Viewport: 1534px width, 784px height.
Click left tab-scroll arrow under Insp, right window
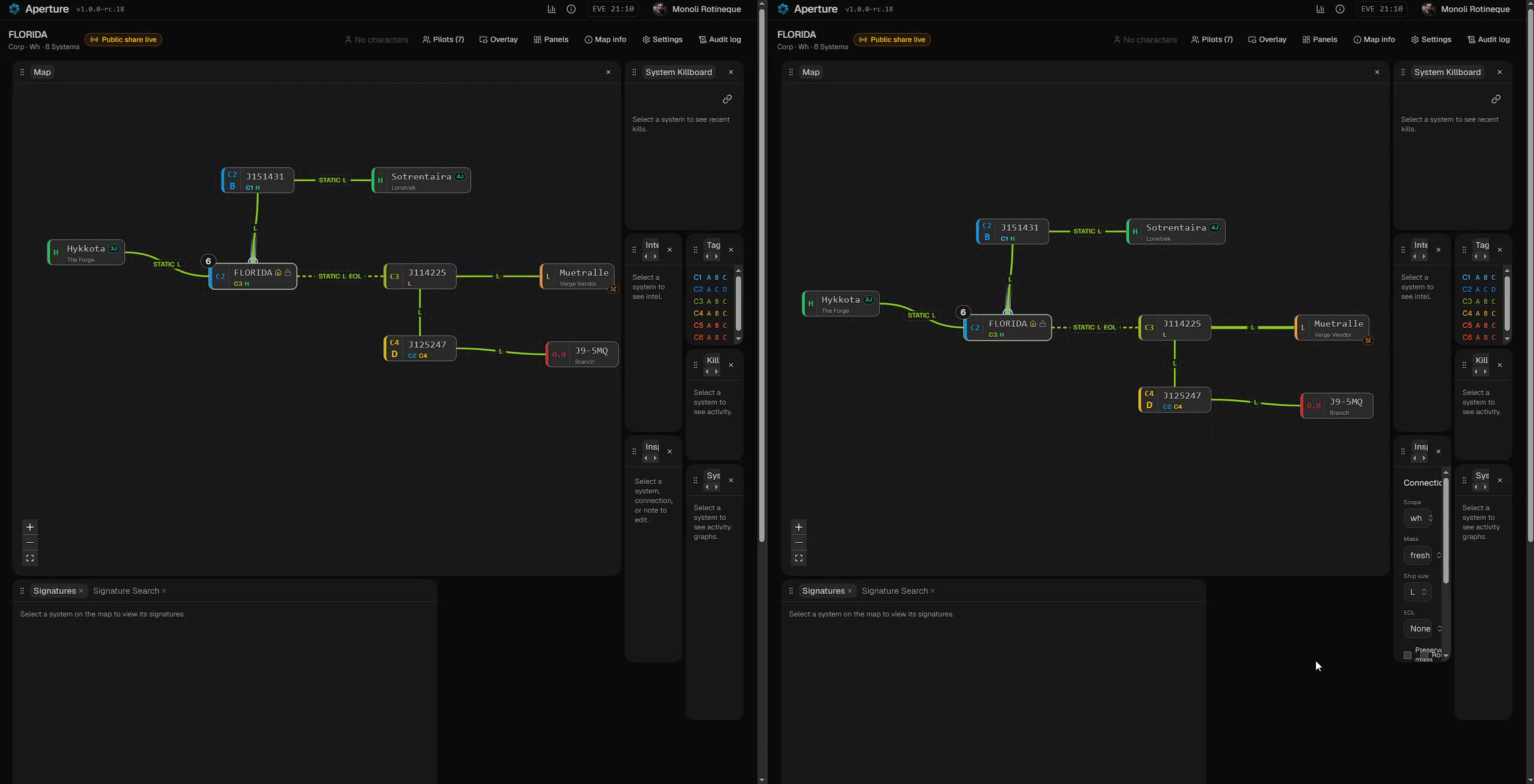1414,459
